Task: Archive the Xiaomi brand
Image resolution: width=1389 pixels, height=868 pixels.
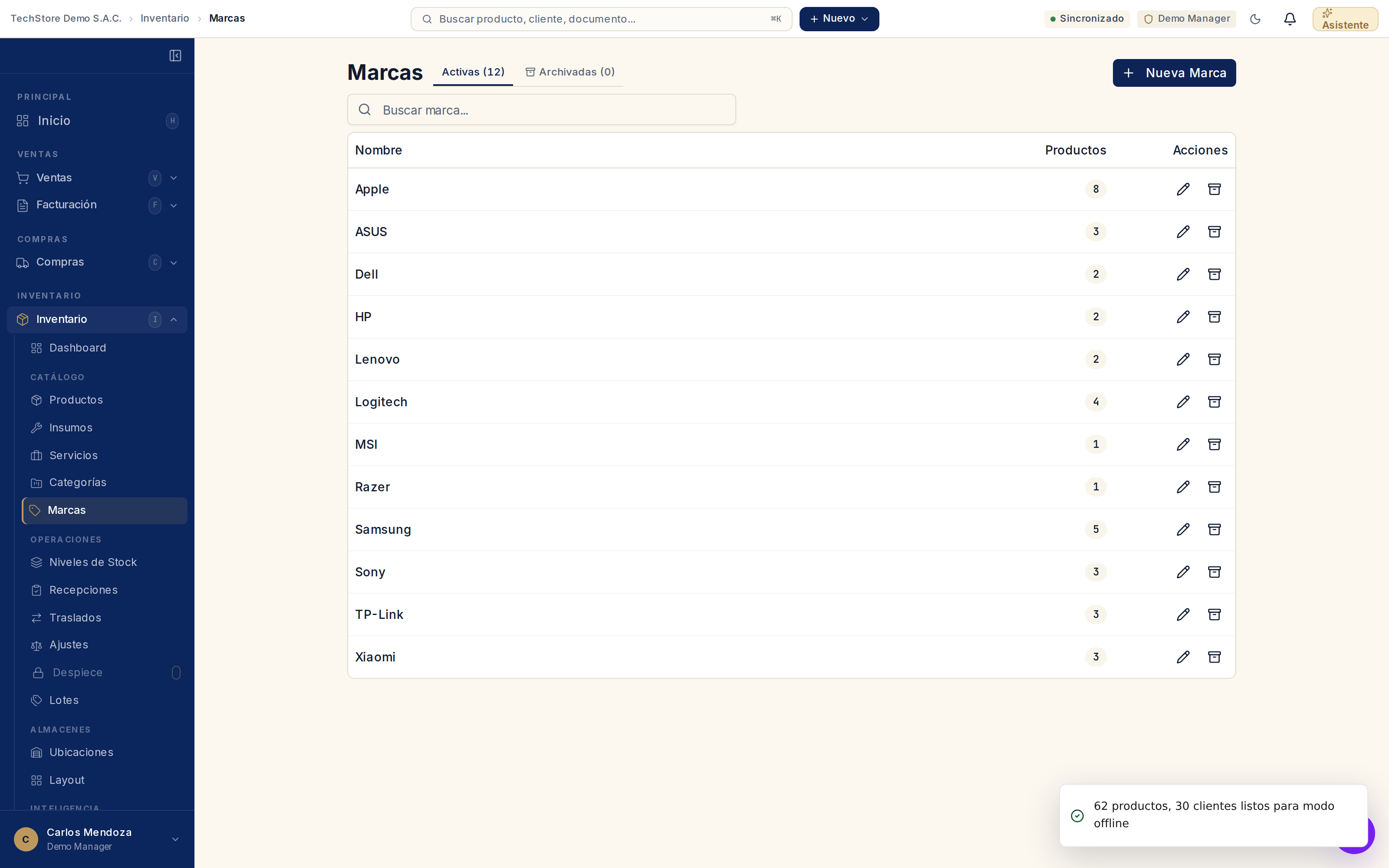Action: pyautogui.click(x=1214, y=657)
